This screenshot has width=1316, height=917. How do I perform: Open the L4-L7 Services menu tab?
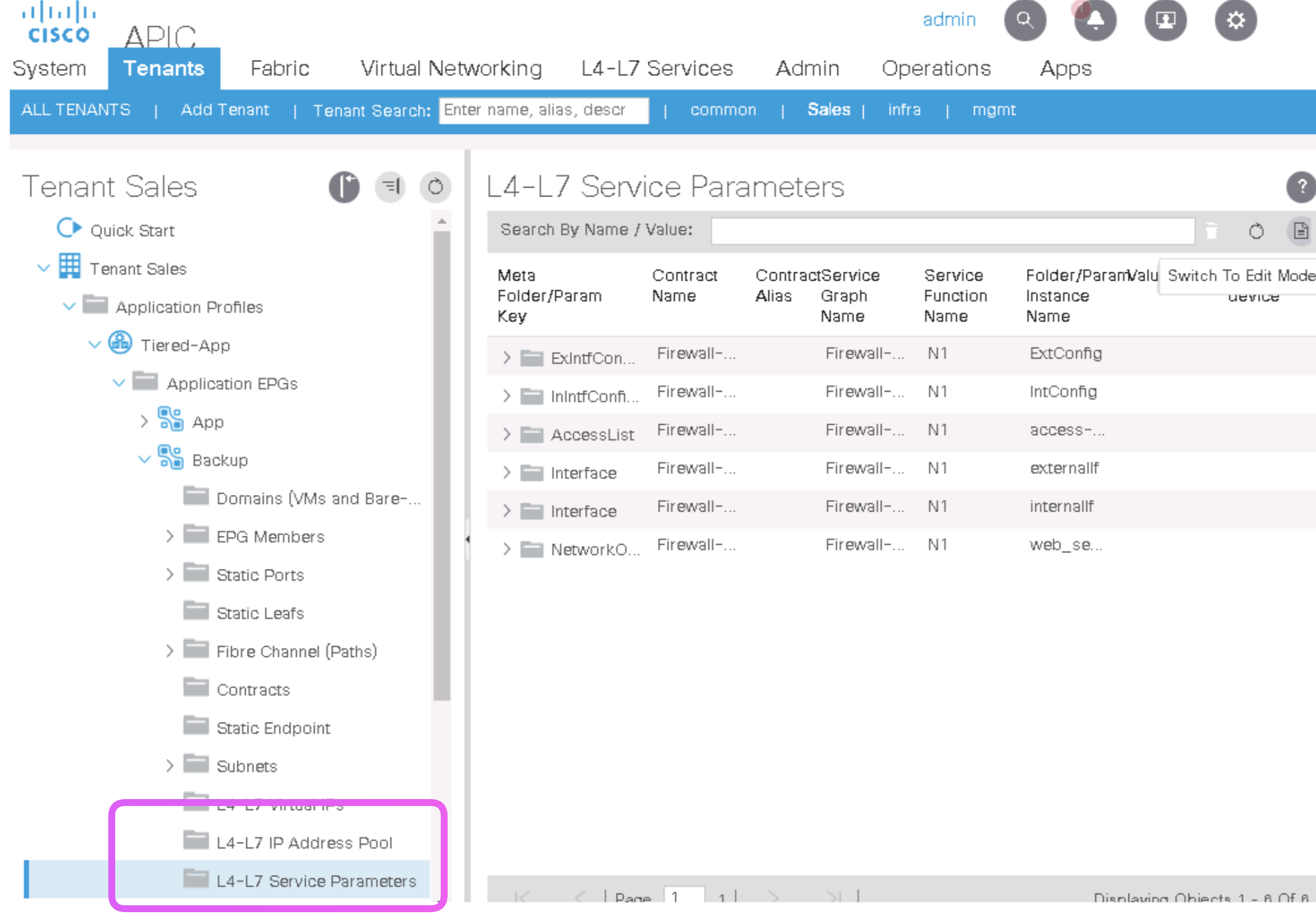656,68
